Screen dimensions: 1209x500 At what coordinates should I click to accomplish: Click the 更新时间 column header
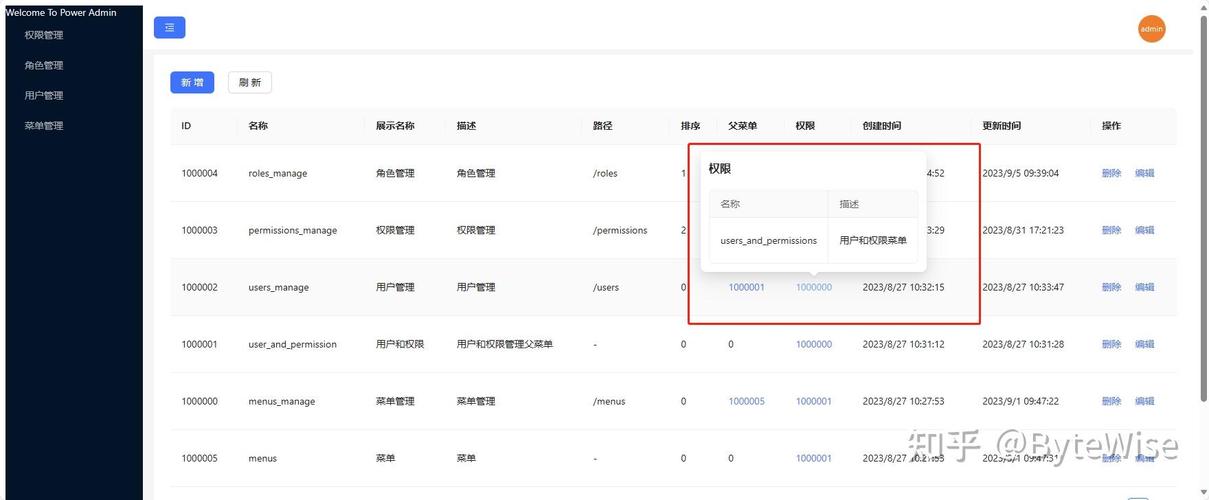point(1002,126)
